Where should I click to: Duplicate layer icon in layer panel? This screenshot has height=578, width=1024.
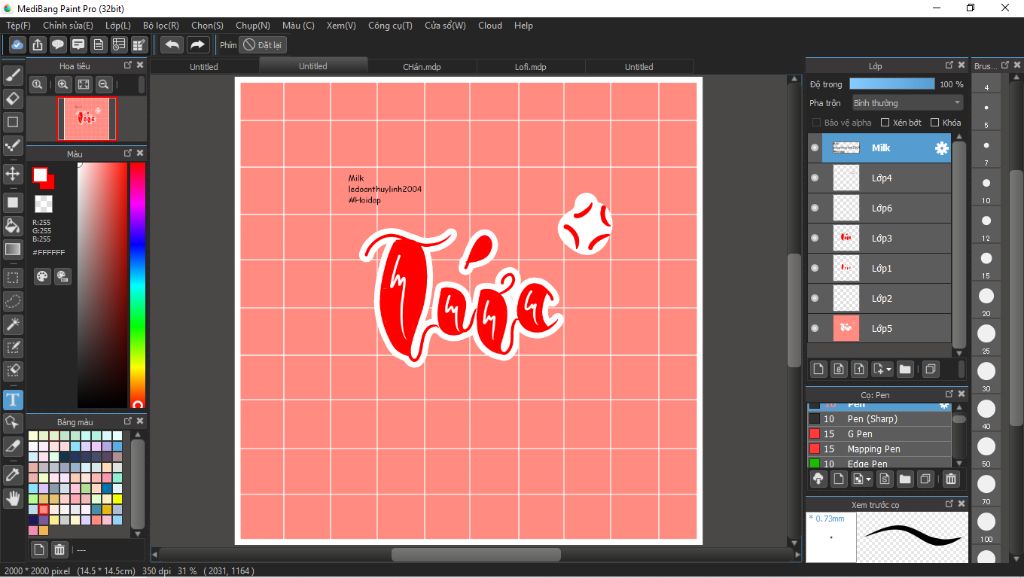930,369
